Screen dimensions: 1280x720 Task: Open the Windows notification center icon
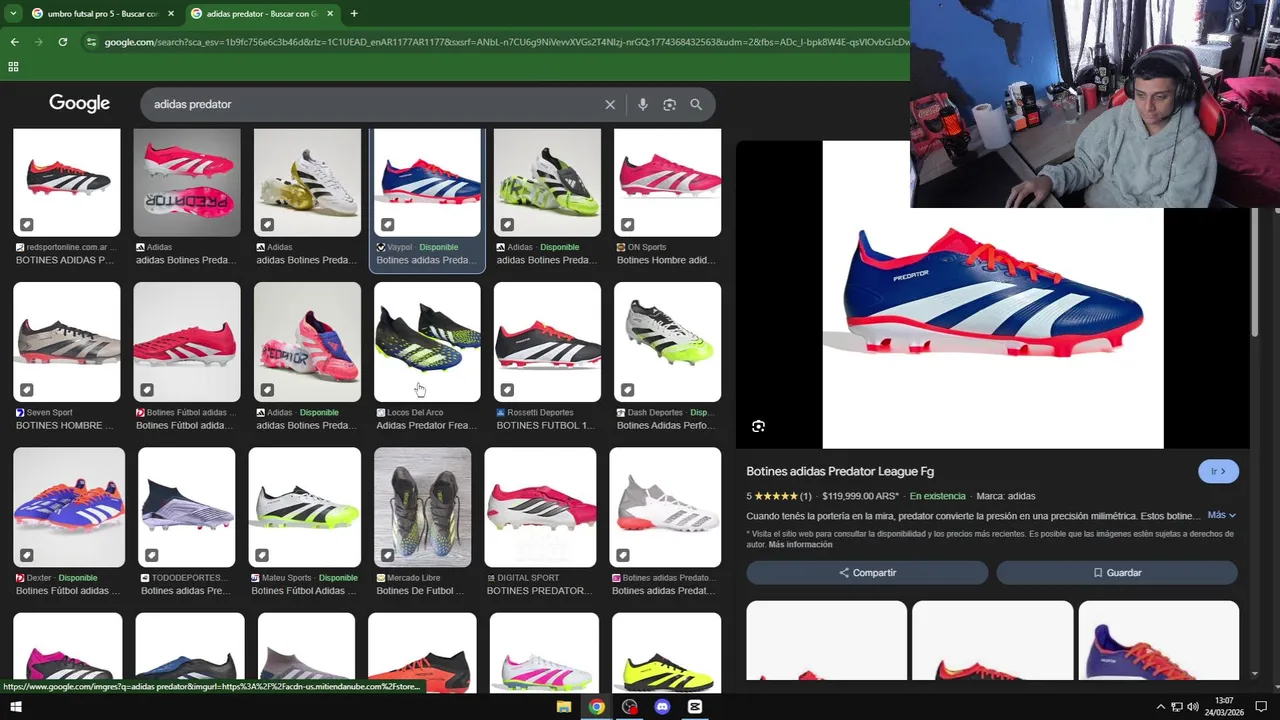pyautogui.click(x=1261, y=707)
